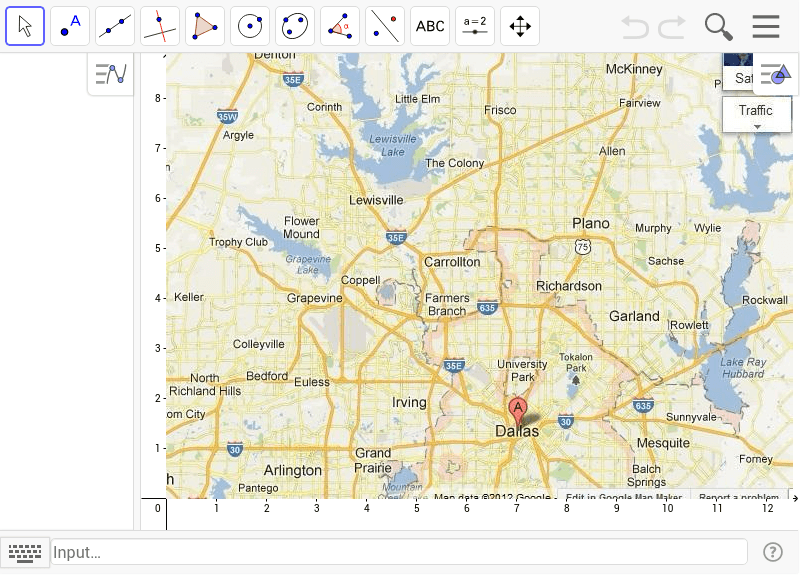
Task: Select the Move Graphics View tool
Action: click(520, 26)
